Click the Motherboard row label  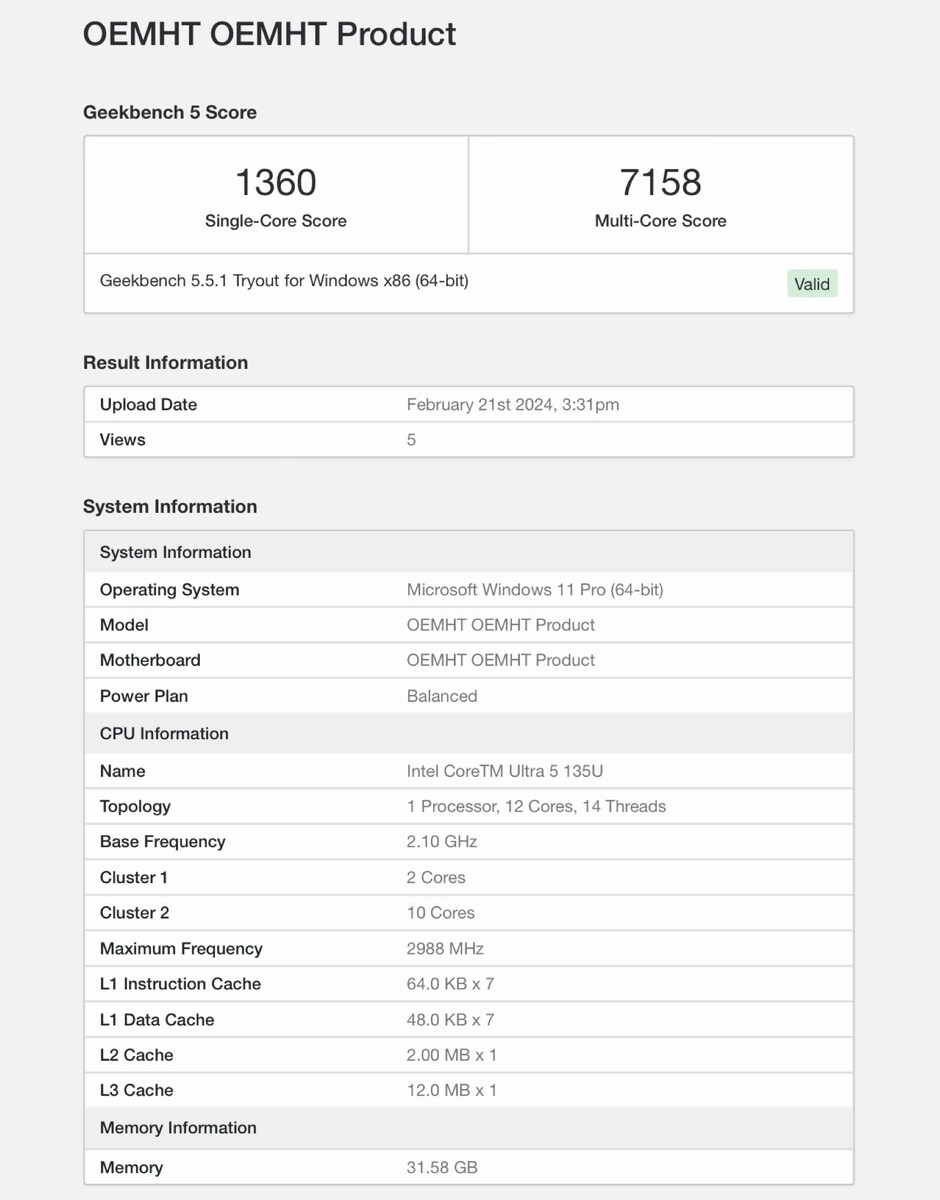tap(150, 660)
